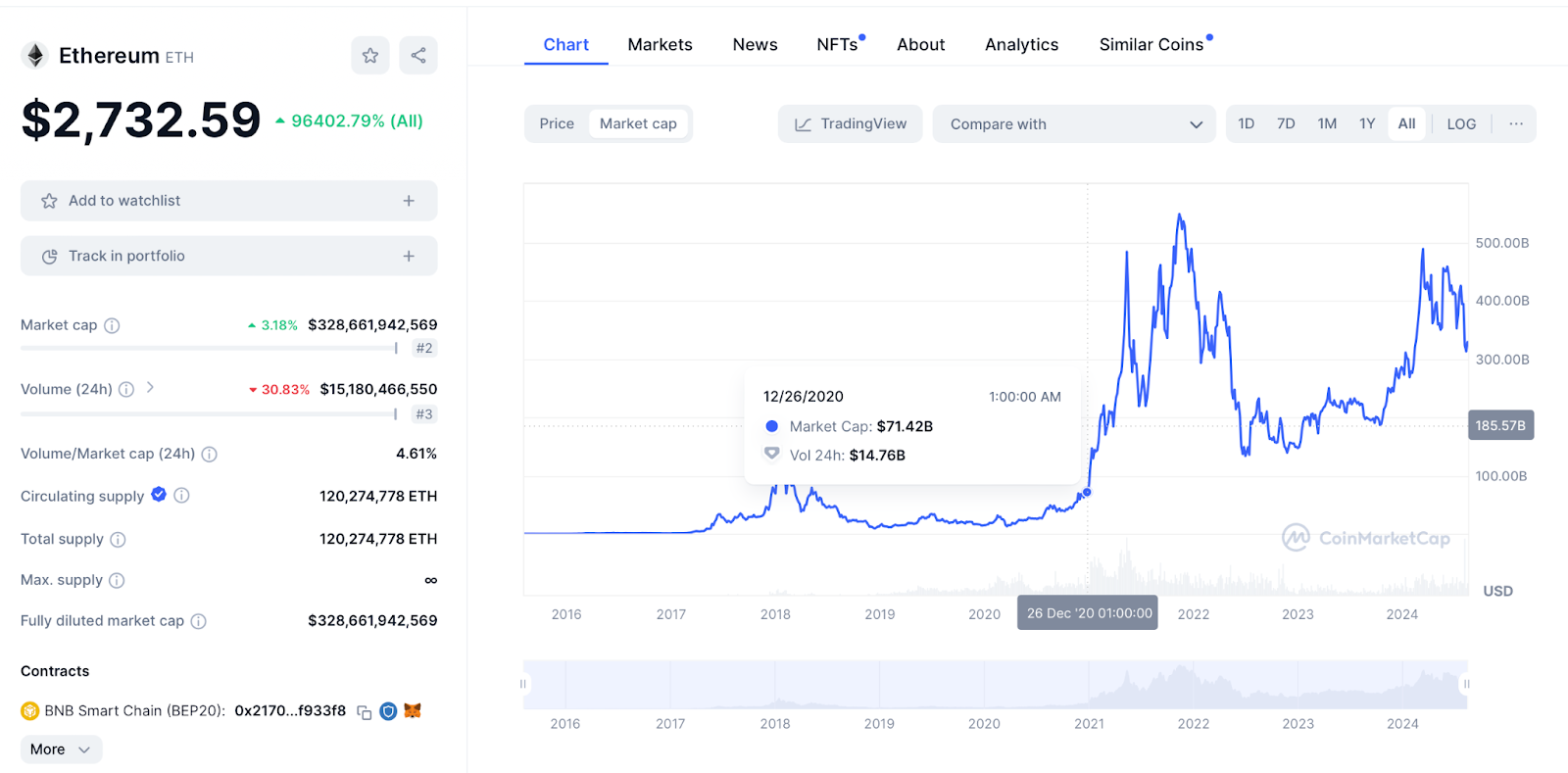This screenshot has height=773, width=1568.
Task: Click the range navigator mini chart area
Action: pyautogui.click(x=995, y=684)
